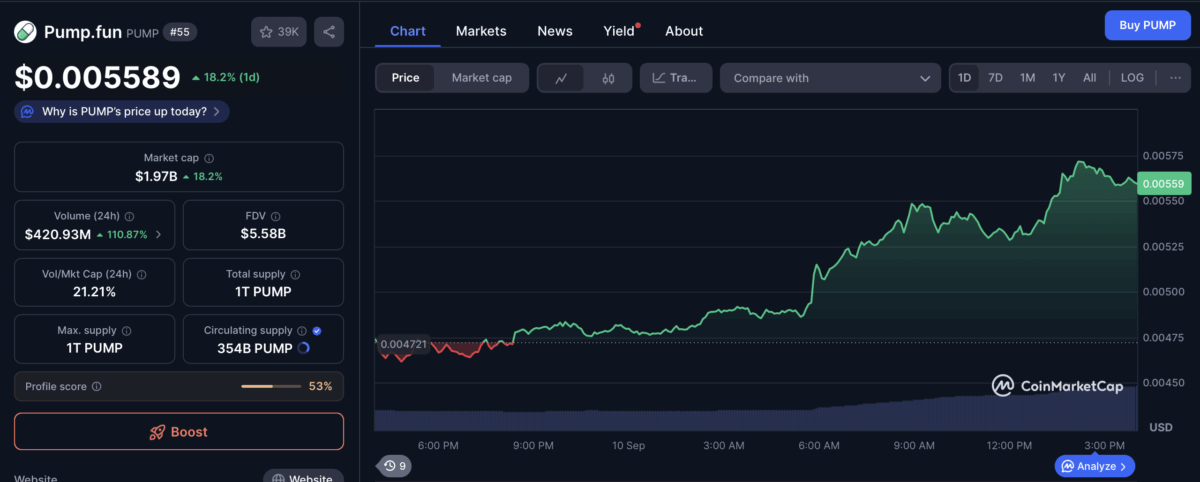Select 1D time range
Viewport: 1200px width, 482px height.
[964, 78]
